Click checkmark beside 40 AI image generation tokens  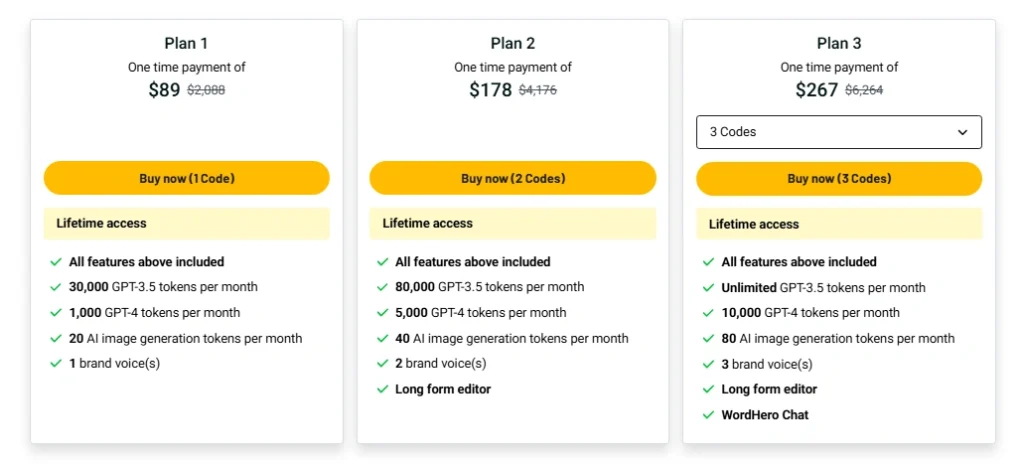tap(382, 339)
